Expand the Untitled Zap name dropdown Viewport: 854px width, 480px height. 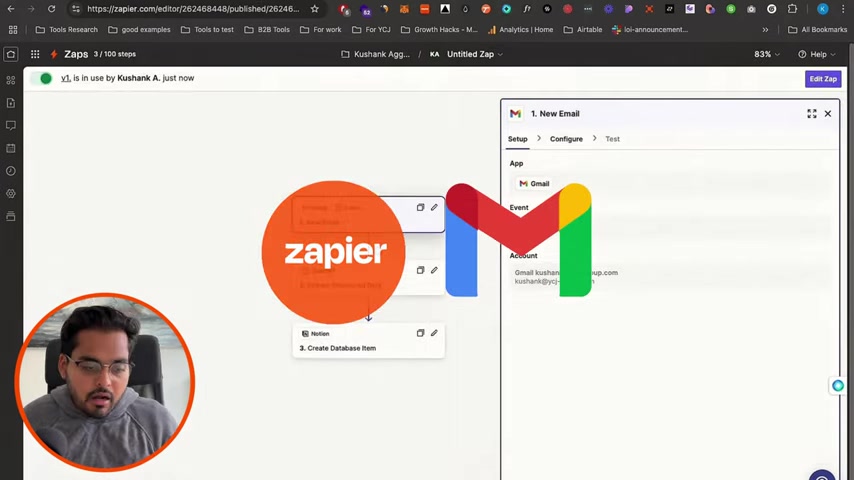tap(474, 54)
